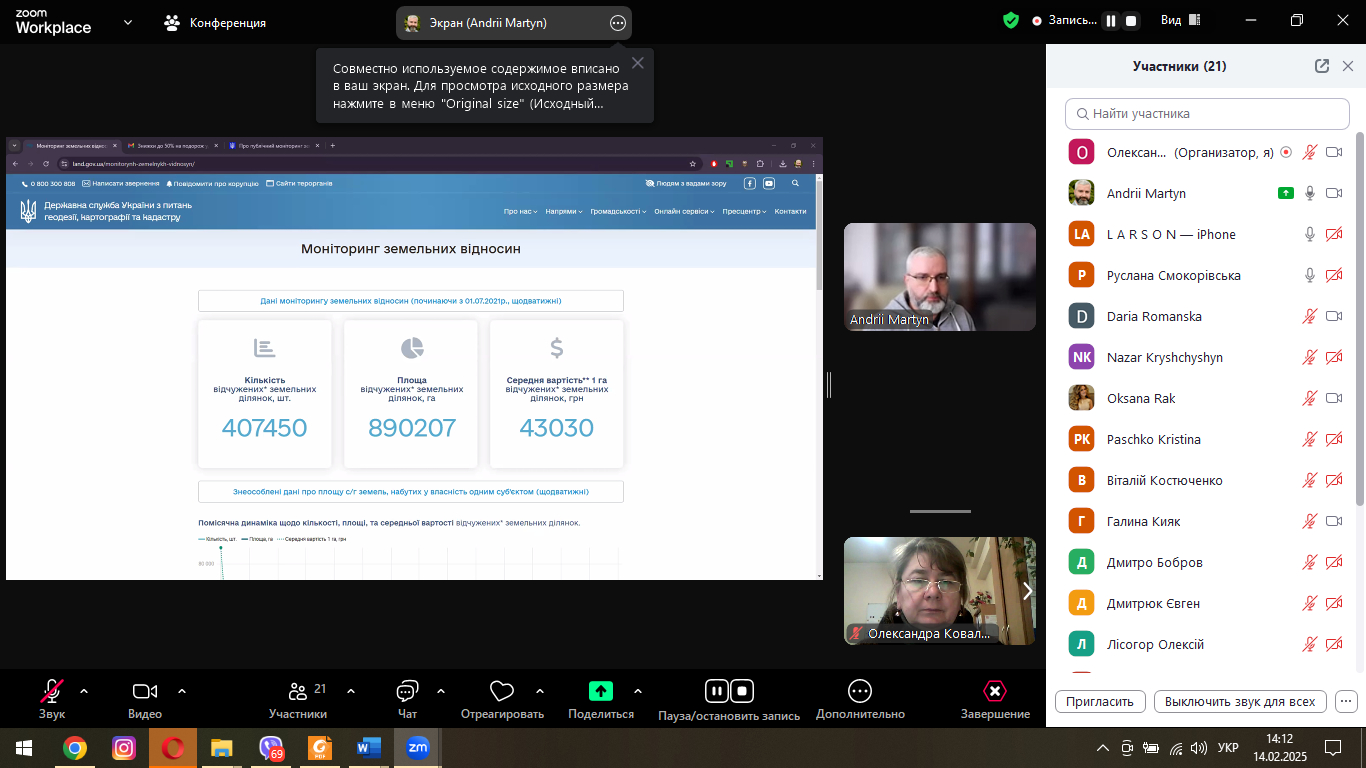Click the Participants icon in toolbar
Image resolution: width=1366 pixels, height=768 pixels.
click(x=298, y=692)
